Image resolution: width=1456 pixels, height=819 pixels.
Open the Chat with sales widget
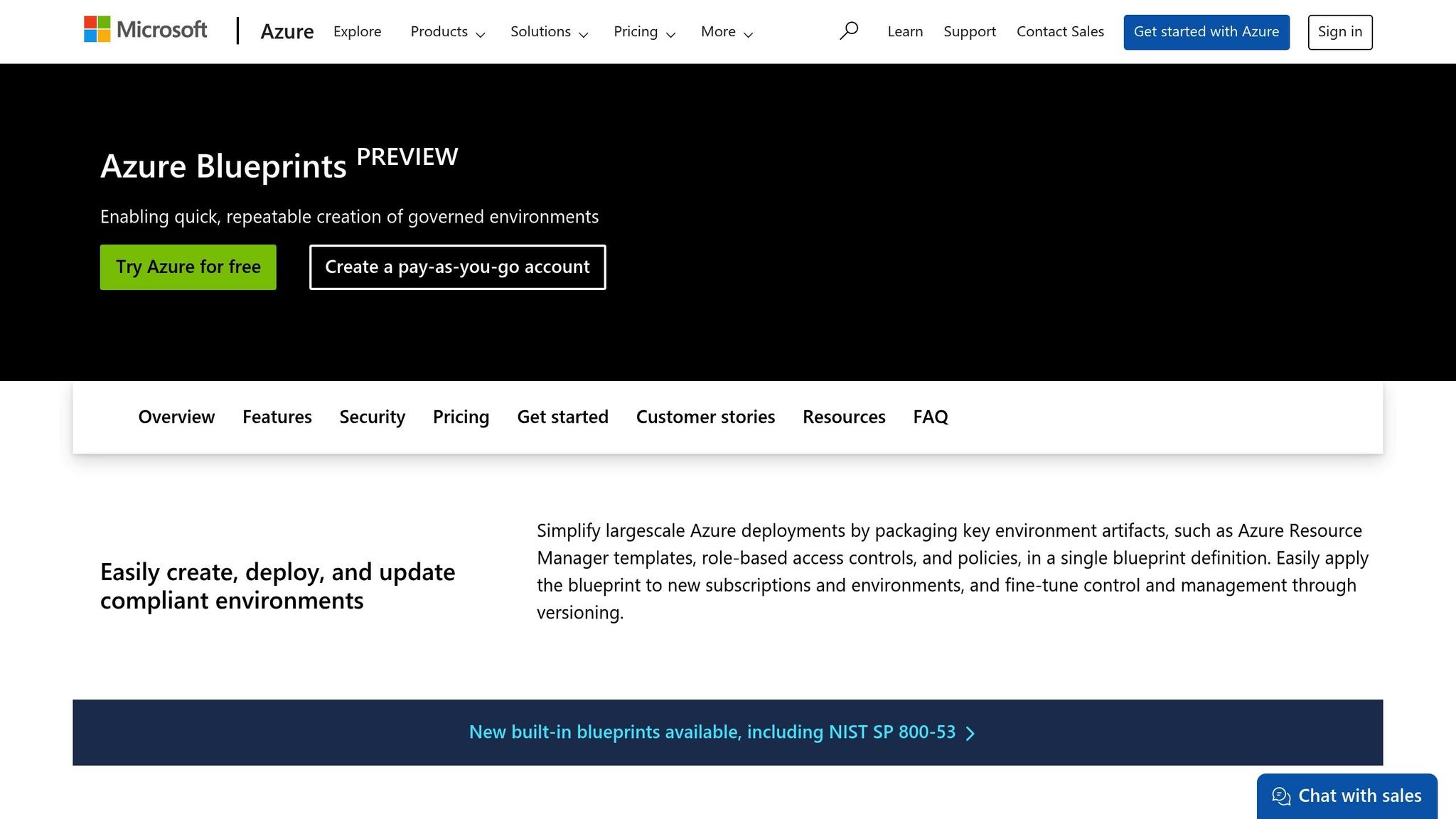point(1347,796)
